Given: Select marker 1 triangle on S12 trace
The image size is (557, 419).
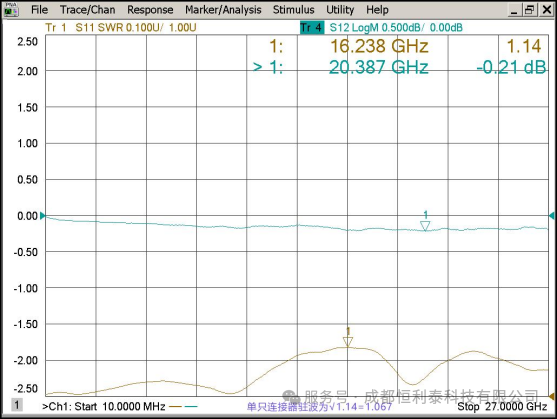Looking at the screenshot, I should point(425,225).
